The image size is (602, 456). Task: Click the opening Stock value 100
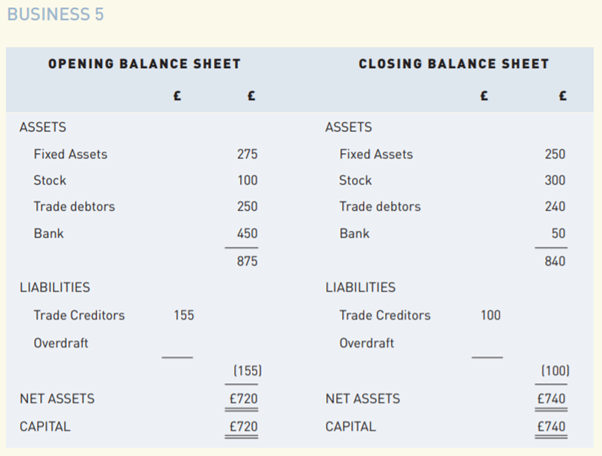(247, 180)
